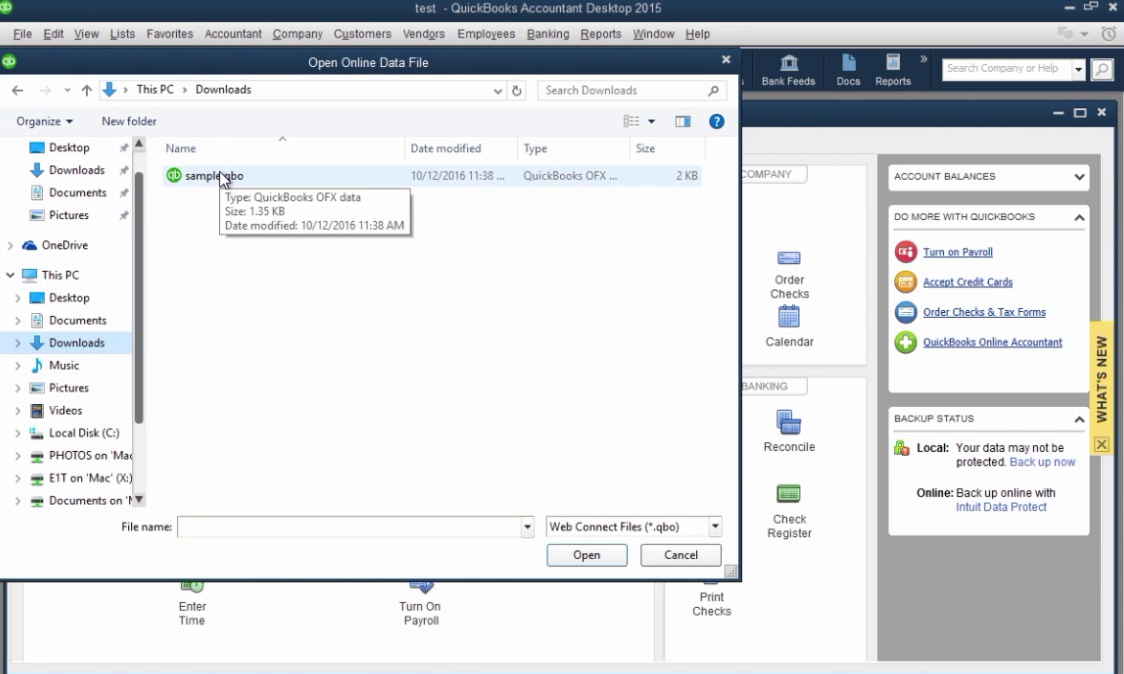The width and height of the screenshot is (1124, 674).
Task: Open the Calendar icon
Action: [789, 317]
